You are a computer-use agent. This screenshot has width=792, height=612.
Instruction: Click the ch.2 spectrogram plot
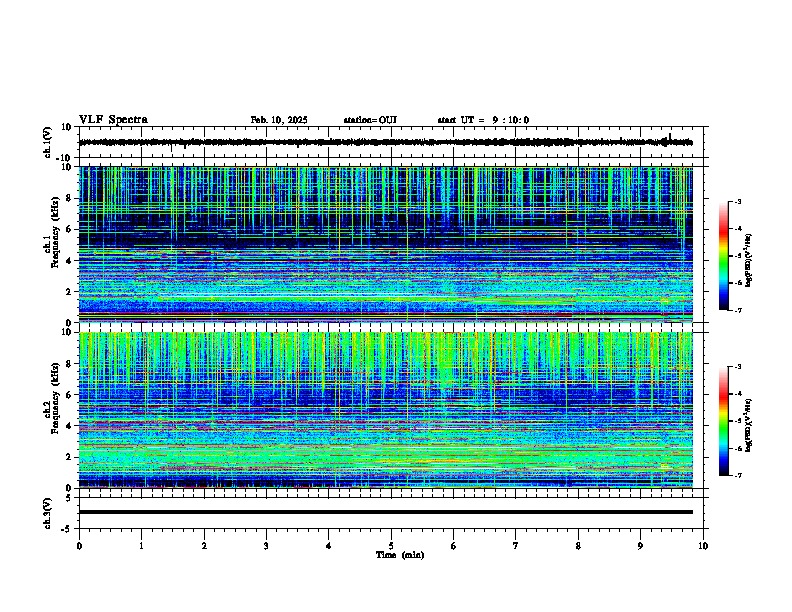[386, 410]
